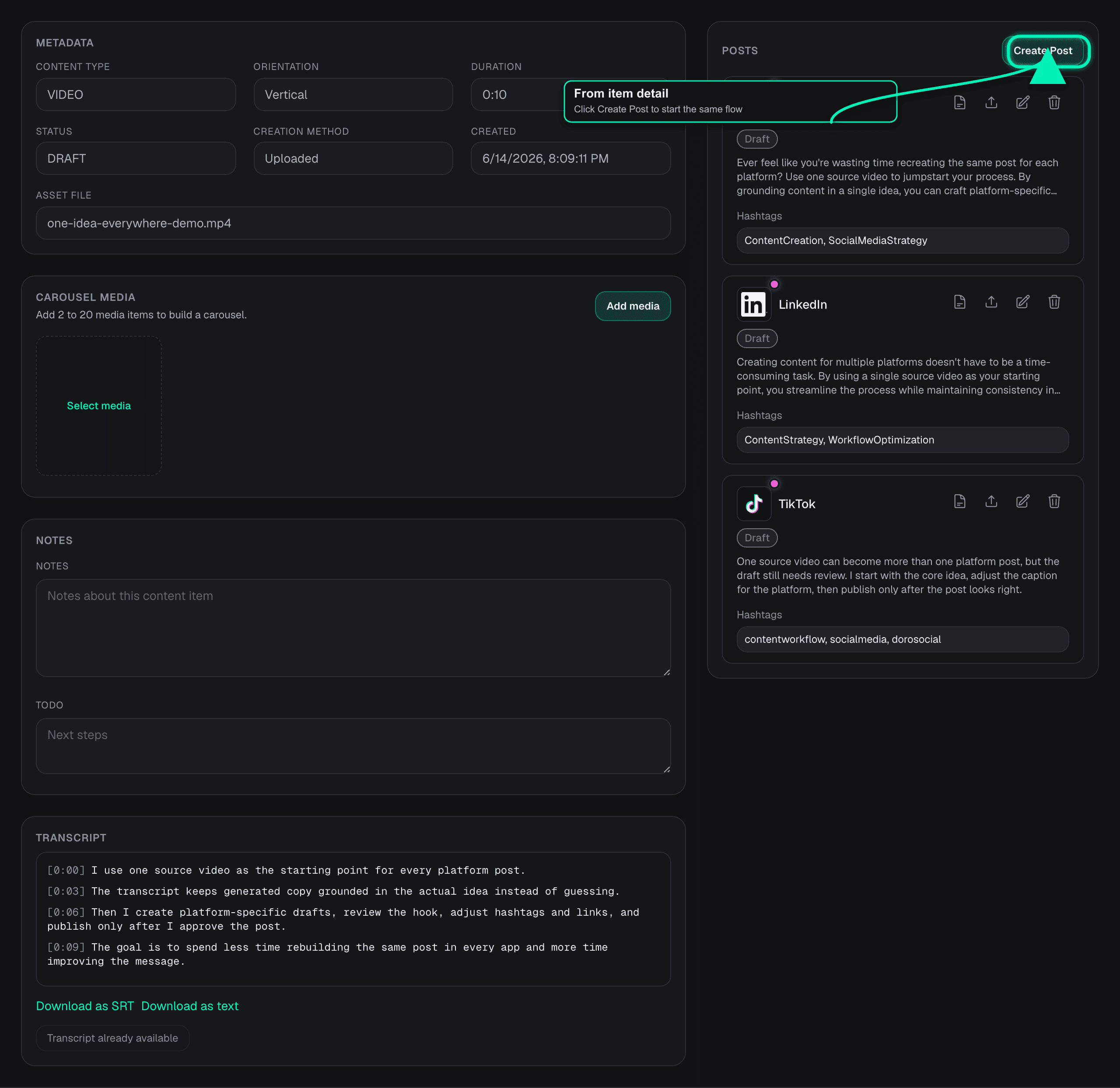
Task: Click the Transcript already available button
Action: click(112, 1038)
